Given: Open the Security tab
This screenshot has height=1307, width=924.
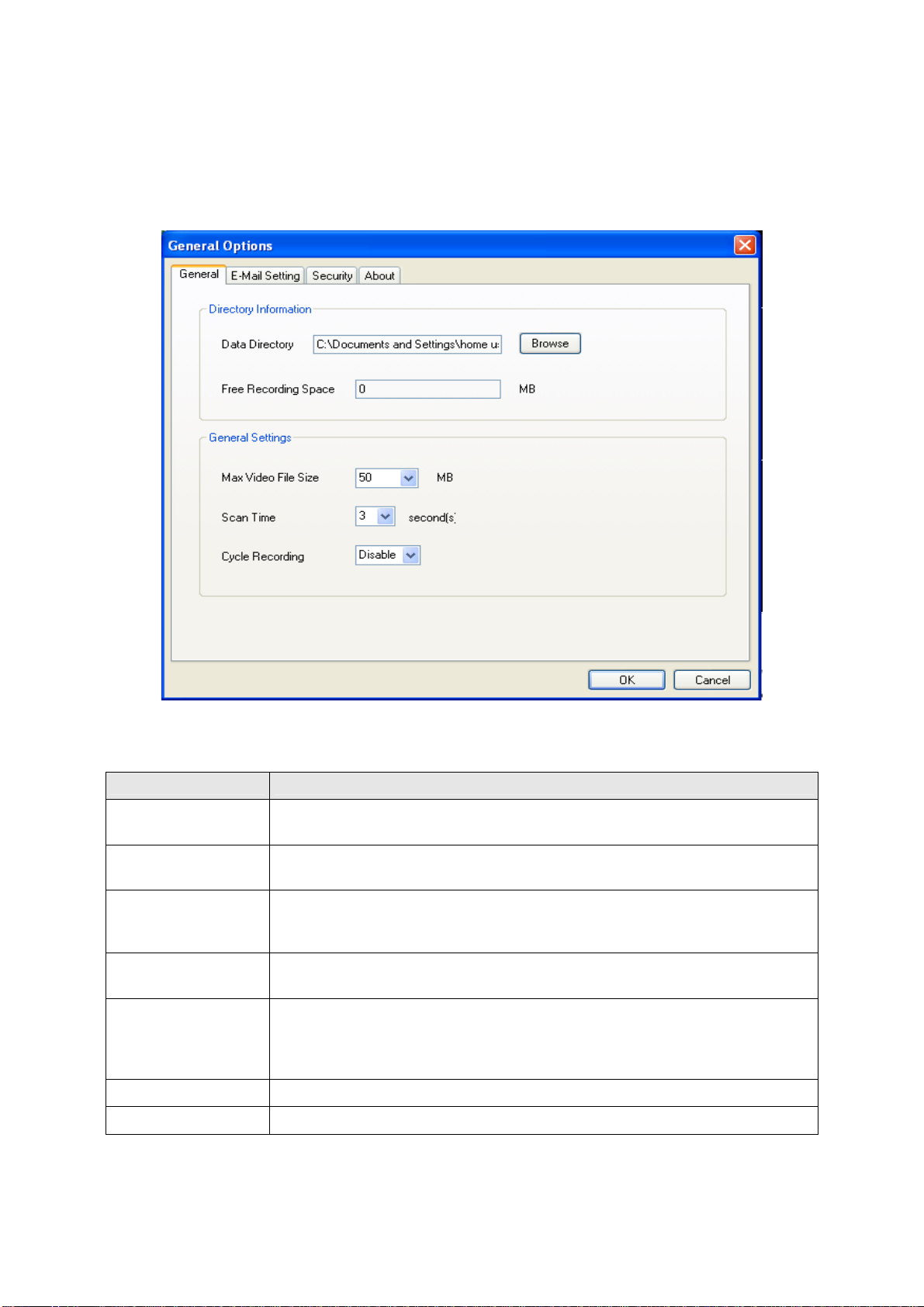Looking at the screenshot, I should click(x=332, y=276).
